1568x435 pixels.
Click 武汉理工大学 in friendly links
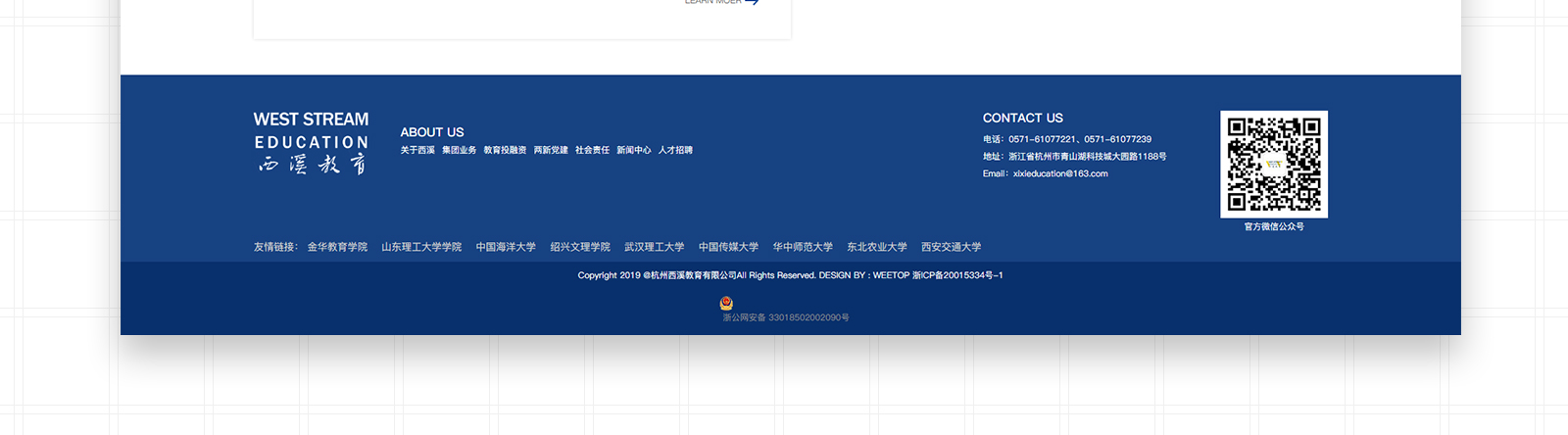click(x=654, y=247)
